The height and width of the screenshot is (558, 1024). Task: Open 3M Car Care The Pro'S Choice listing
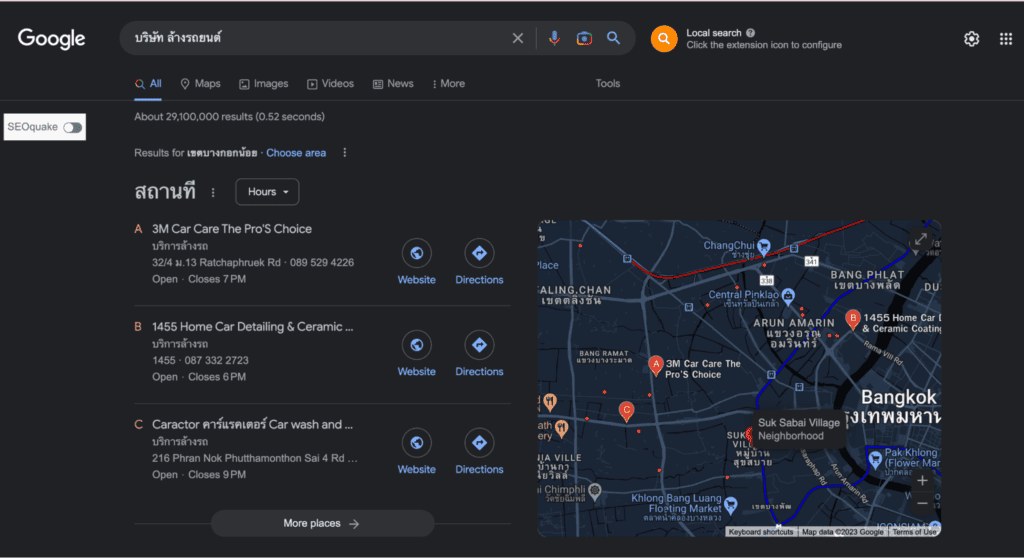(232, 229)
